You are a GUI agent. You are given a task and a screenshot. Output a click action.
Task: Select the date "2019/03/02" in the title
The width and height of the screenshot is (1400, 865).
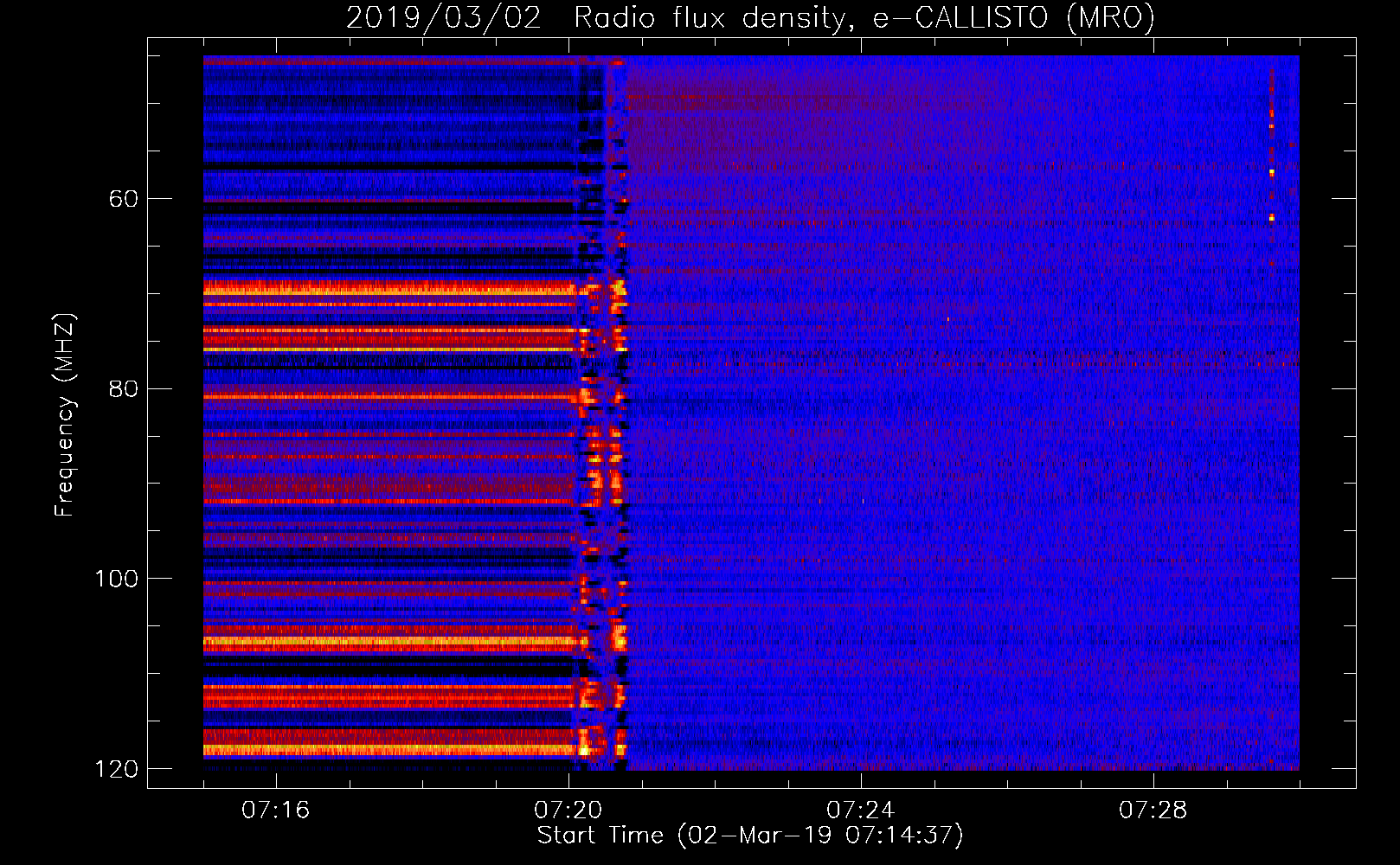(444, 18)
